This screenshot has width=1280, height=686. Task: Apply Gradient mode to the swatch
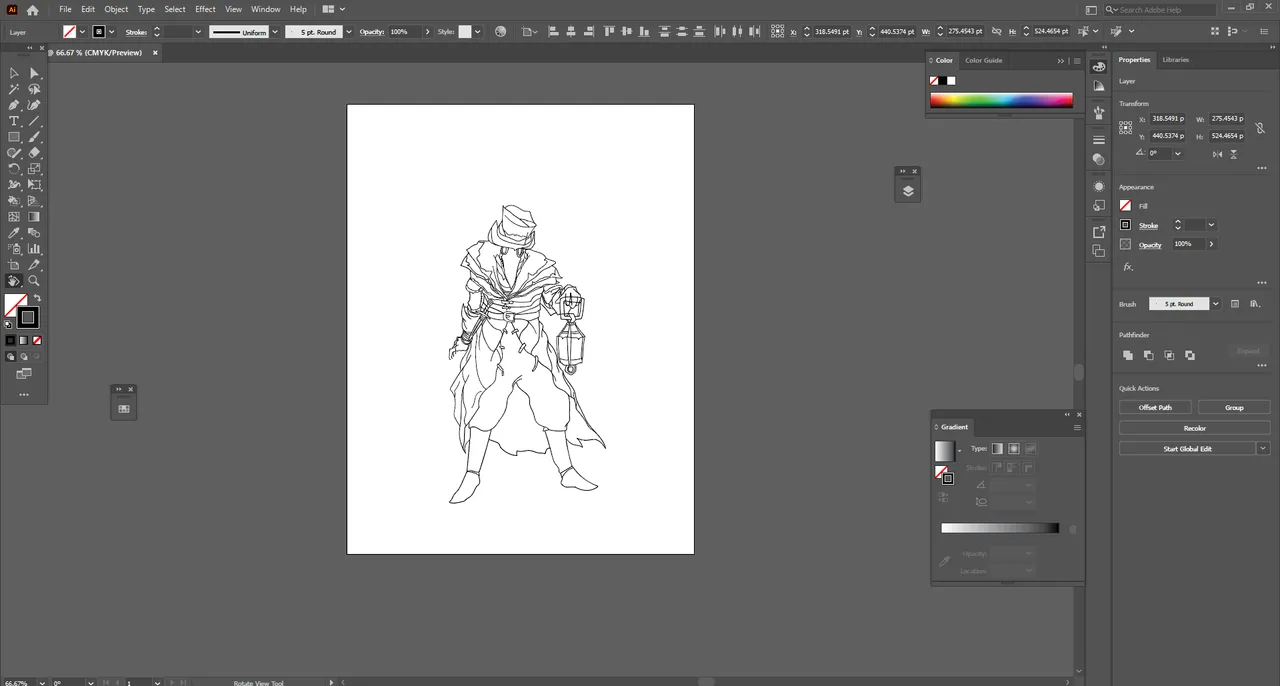tap(24, 340)
